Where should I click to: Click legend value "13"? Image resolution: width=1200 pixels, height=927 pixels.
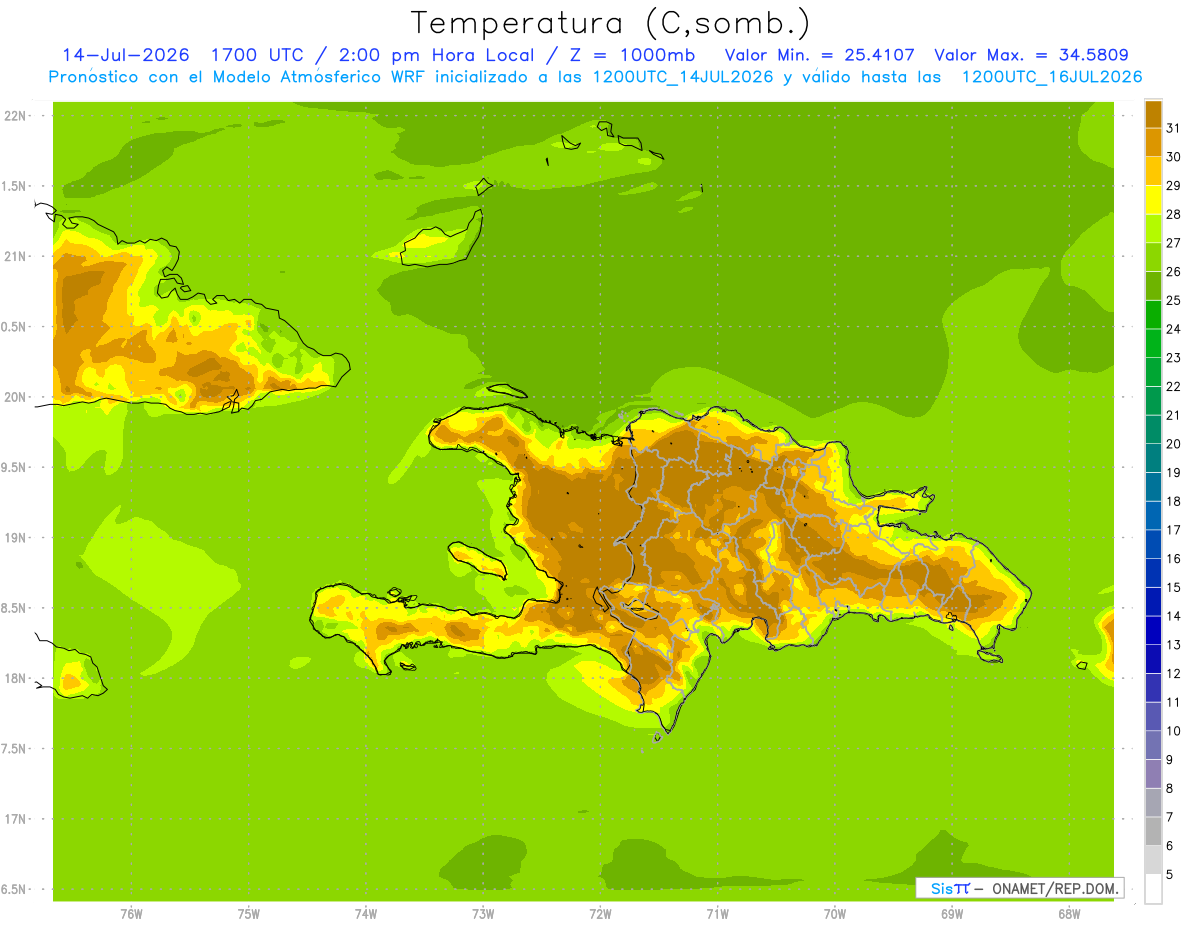click(x=1174, y=645)
